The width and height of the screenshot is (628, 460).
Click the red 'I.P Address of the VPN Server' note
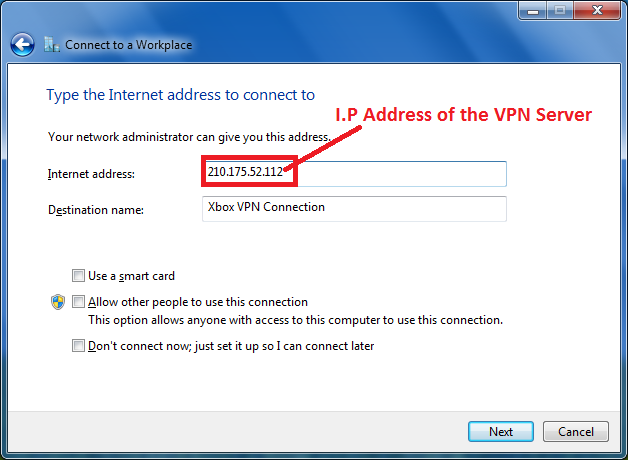[x=463, y=114]
